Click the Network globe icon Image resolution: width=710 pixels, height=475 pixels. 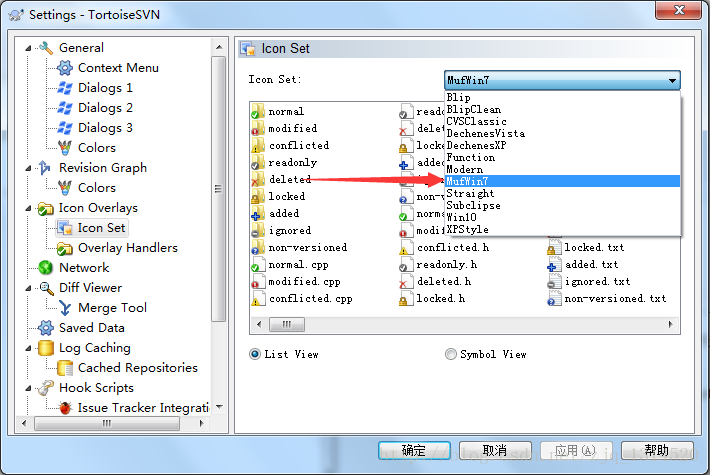tap(46, 268)
